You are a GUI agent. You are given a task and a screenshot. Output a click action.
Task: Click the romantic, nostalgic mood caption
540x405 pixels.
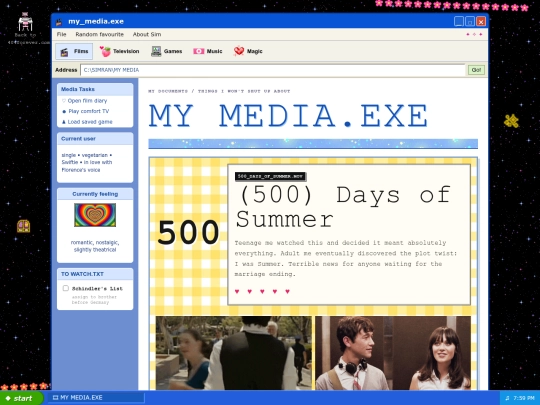[x=95, y=246]
